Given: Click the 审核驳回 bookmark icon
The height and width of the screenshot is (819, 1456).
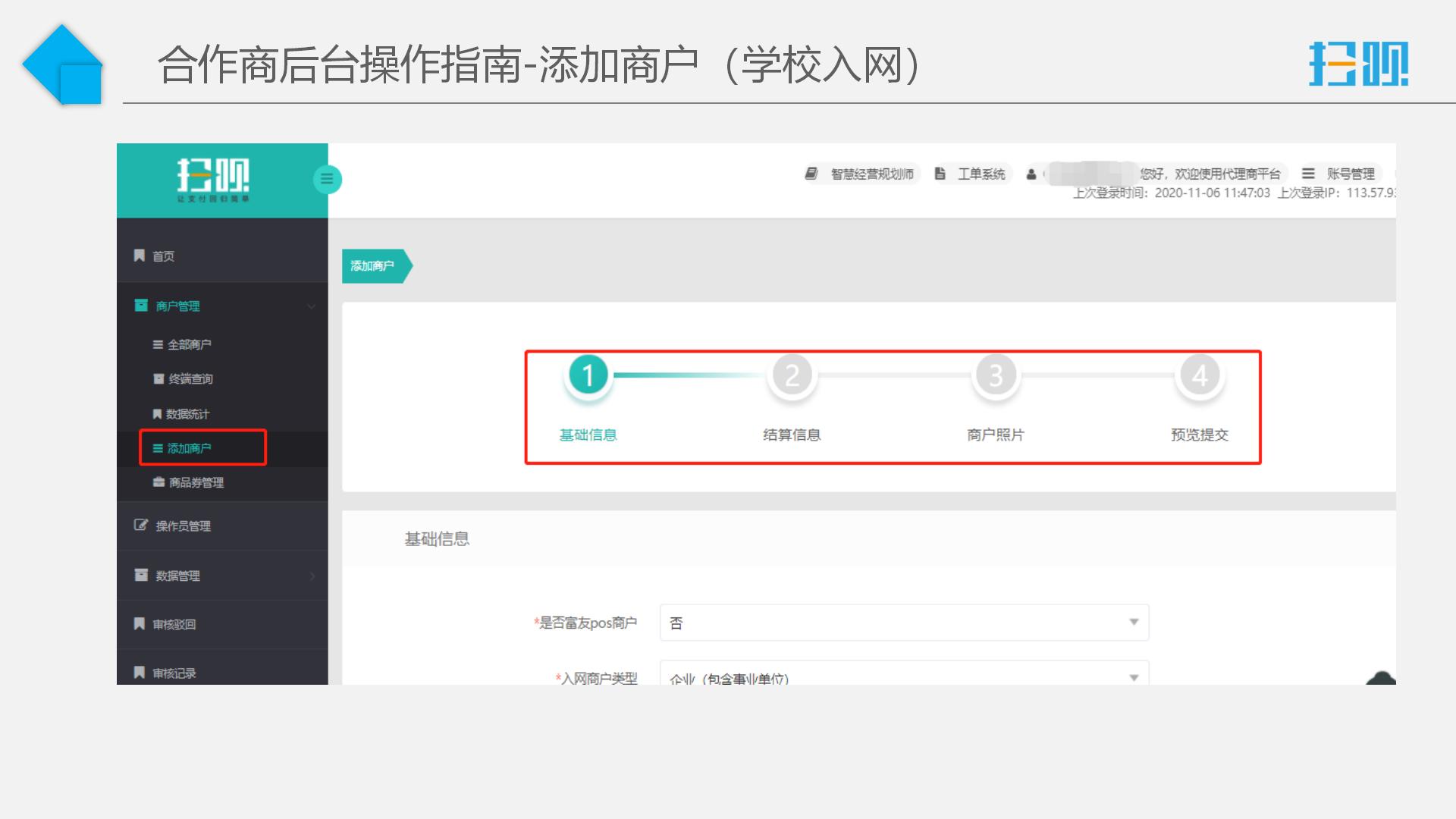Looking at the screenshot, I should click(140, 624).
